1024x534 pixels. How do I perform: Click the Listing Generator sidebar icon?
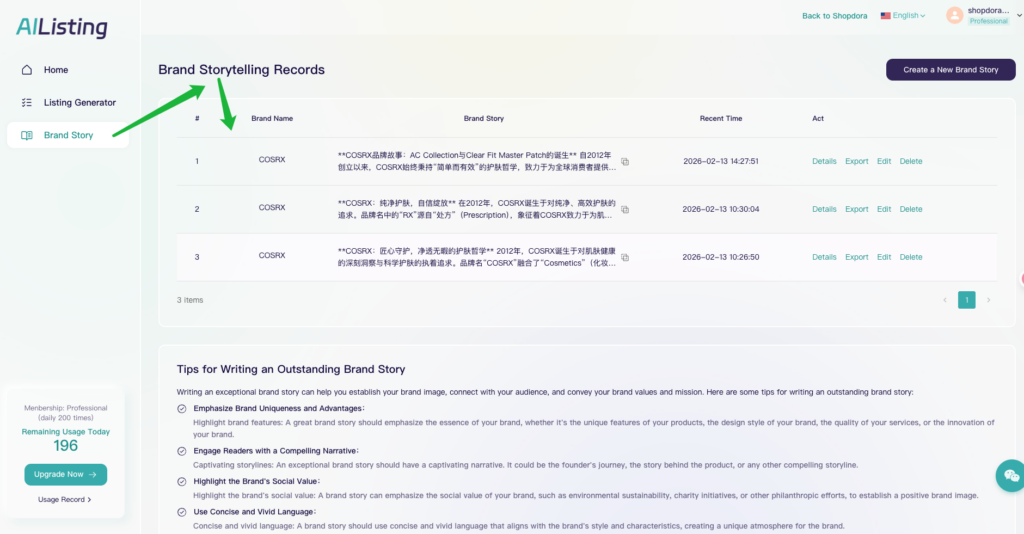click(27, 103)
